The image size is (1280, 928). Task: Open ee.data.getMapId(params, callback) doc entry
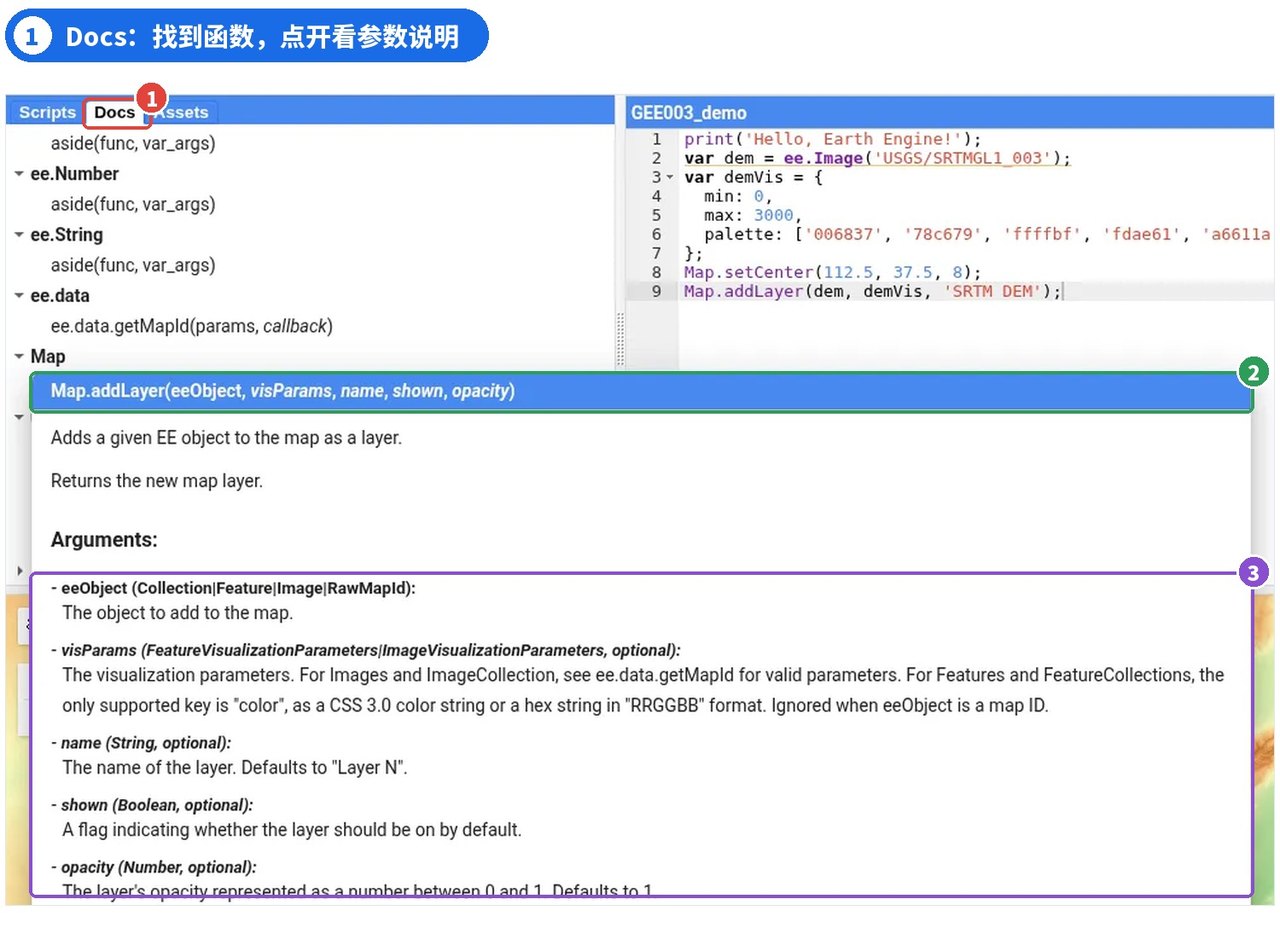coord(191,326)
